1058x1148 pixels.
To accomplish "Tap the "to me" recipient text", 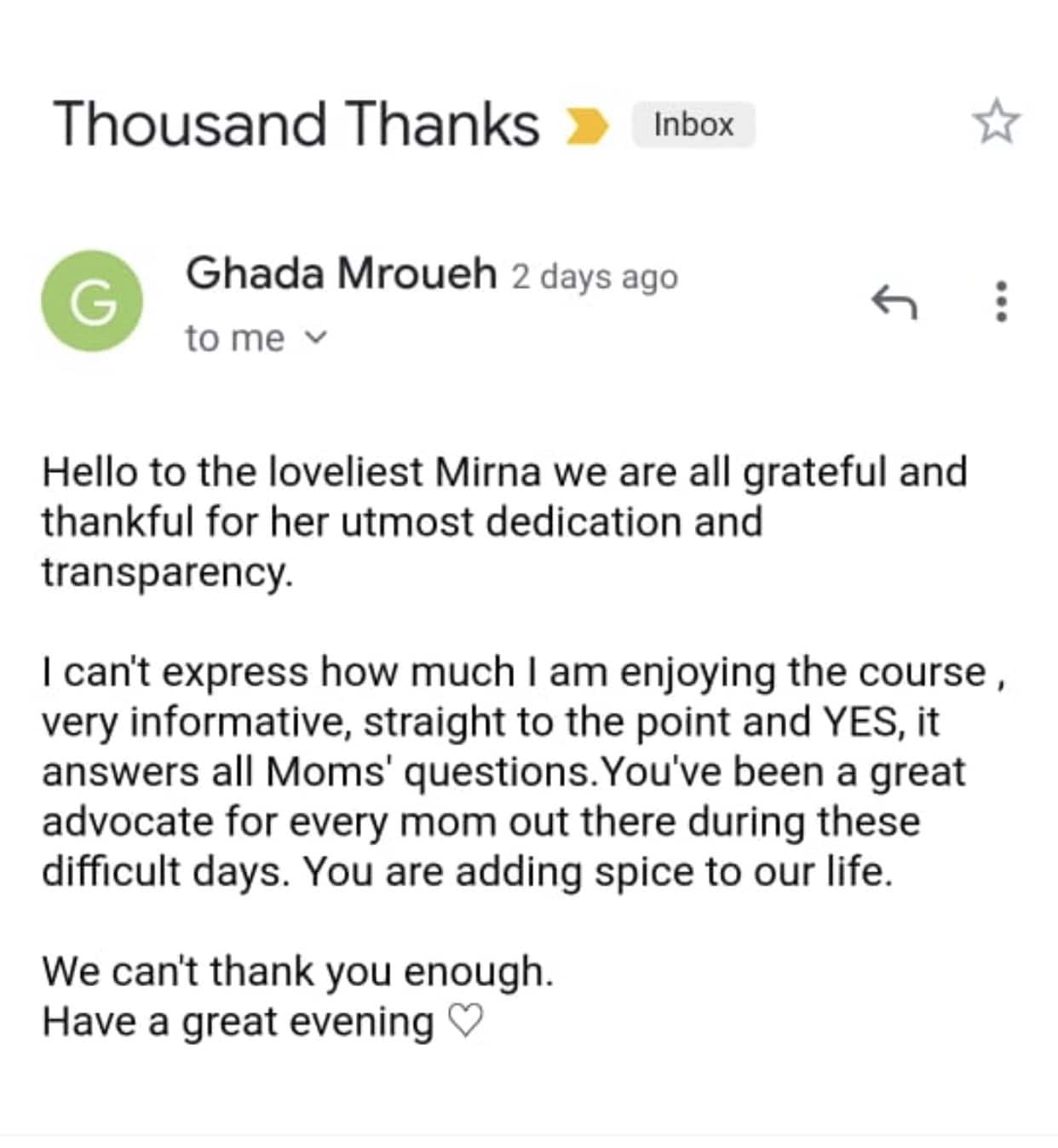I will point(235,338).
